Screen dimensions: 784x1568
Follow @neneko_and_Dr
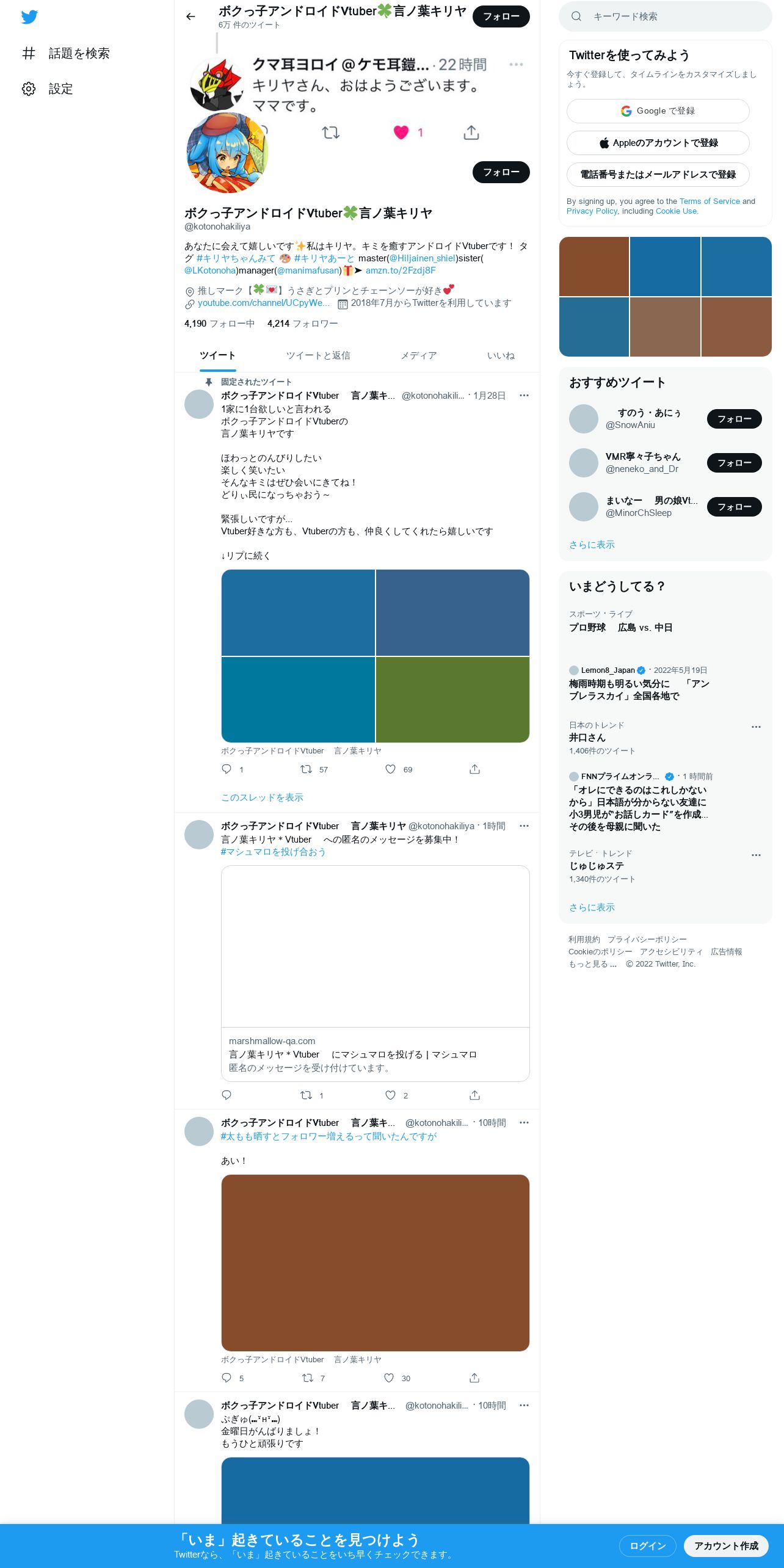[735, 463]
